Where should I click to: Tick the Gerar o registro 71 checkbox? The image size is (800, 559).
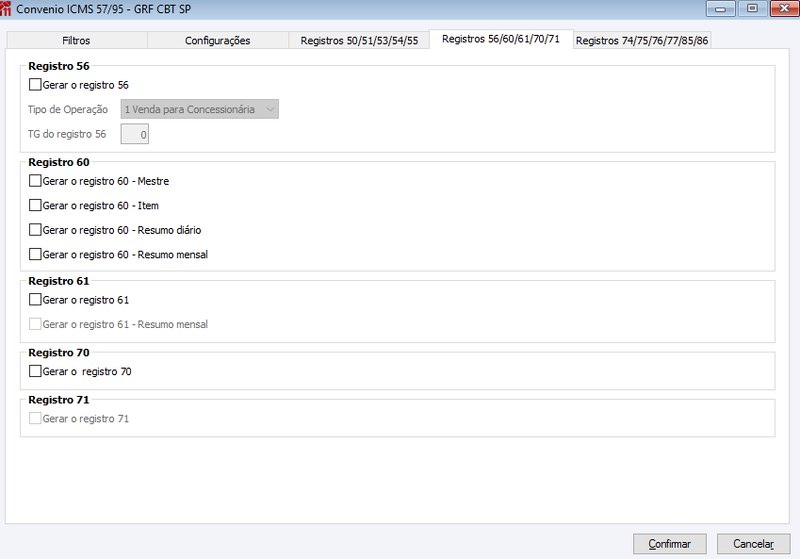(35, 418)
